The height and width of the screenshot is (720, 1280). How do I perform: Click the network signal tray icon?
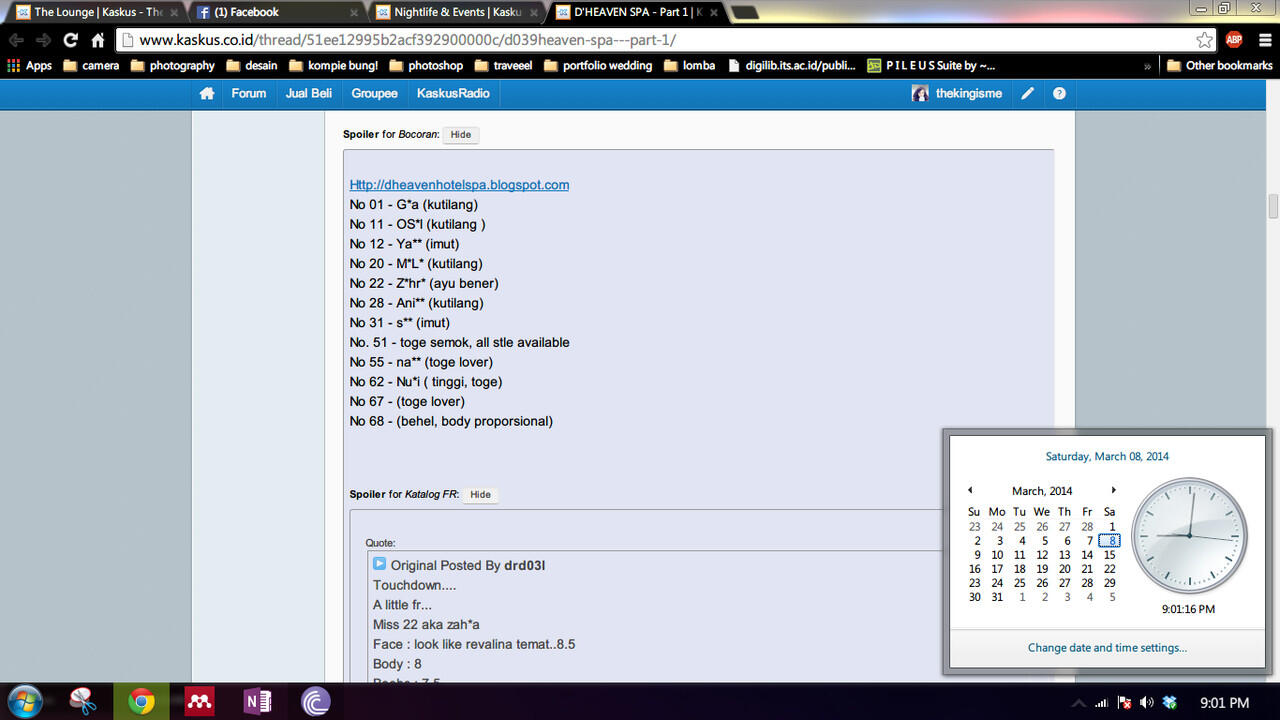[1102, 703]
